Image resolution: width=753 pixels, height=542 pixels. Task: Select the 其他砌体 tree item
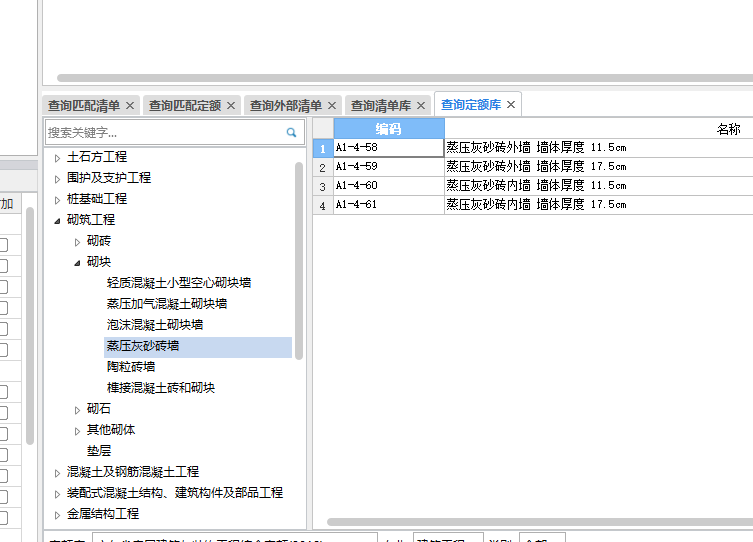(111, 430)
